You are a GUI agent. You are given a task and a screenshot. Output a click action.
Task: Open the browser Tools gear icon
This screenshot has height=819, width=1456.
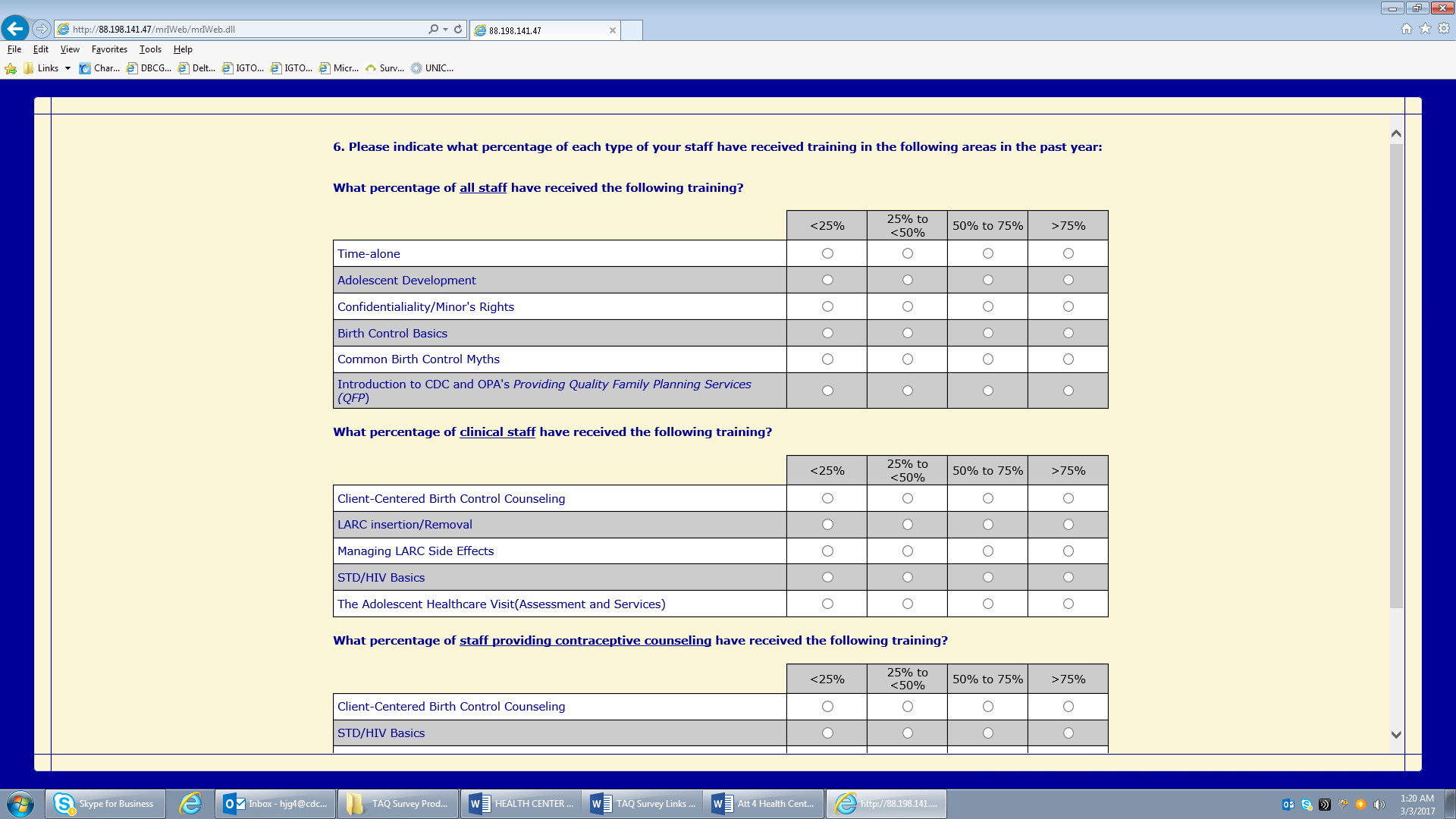[1444, 29]
